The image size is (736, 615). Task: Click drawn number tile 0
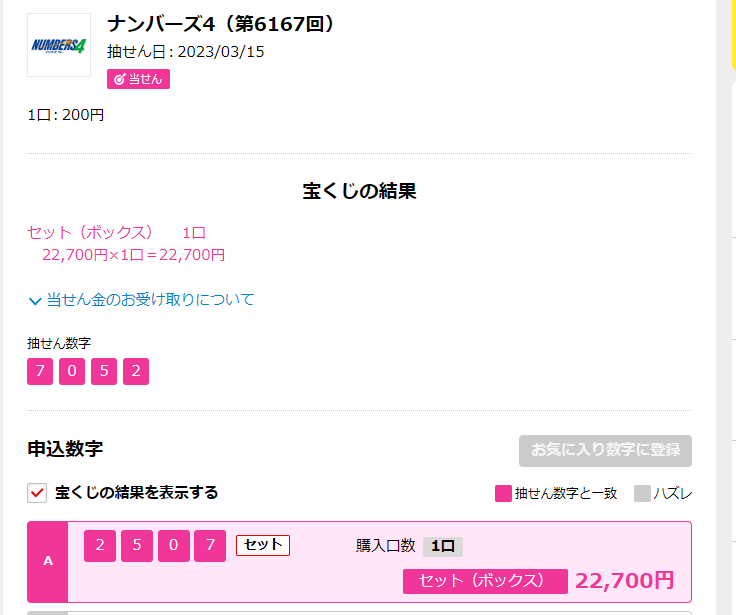pyautogui.click(x=72, y=371)
